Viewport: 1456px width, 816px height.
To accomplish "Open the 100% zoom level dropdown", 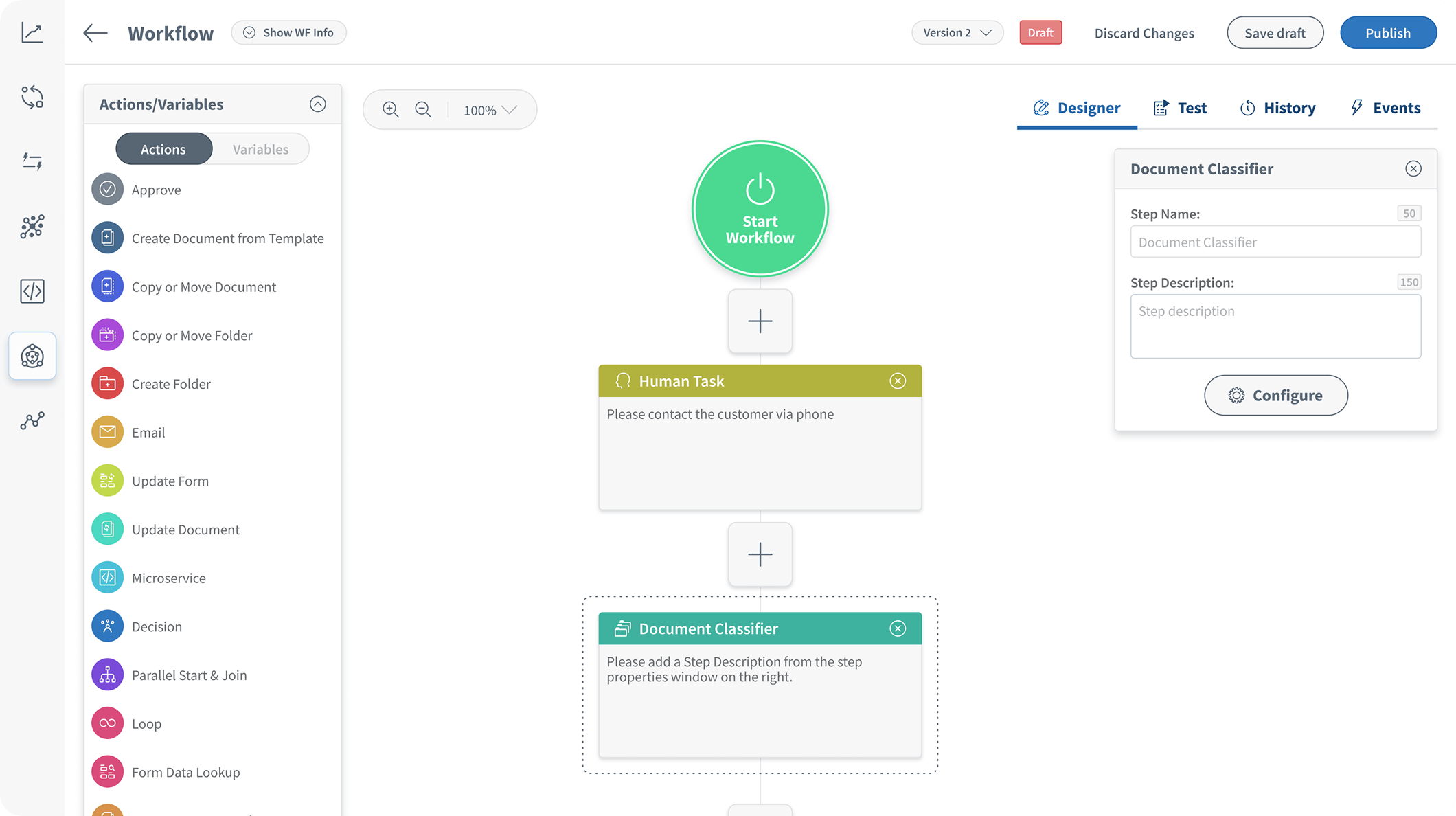I will 490,110.
